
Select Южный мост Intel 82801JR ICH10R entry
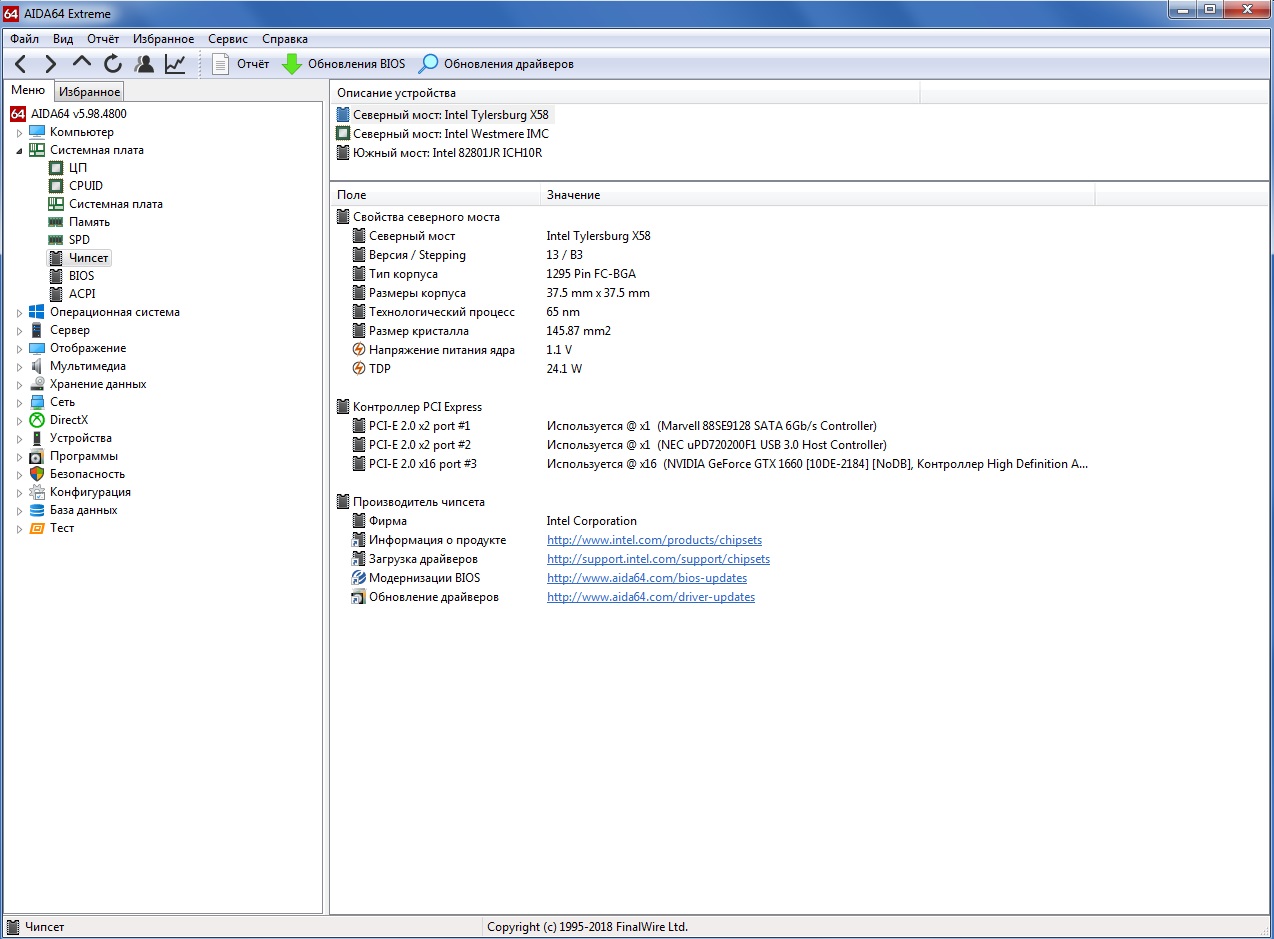pyautogui.click(x=447, y=153)
